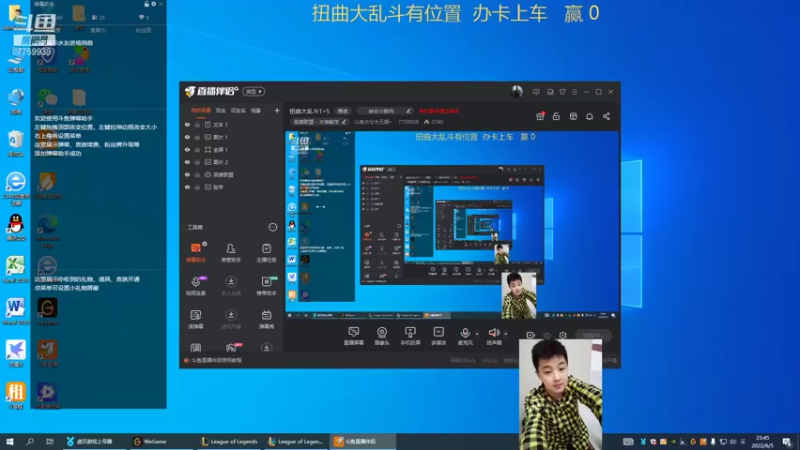This screenshot has width=800, height=450.
Task: Toggle visibility of 全屏 1 layer
Action: (187, 149)
